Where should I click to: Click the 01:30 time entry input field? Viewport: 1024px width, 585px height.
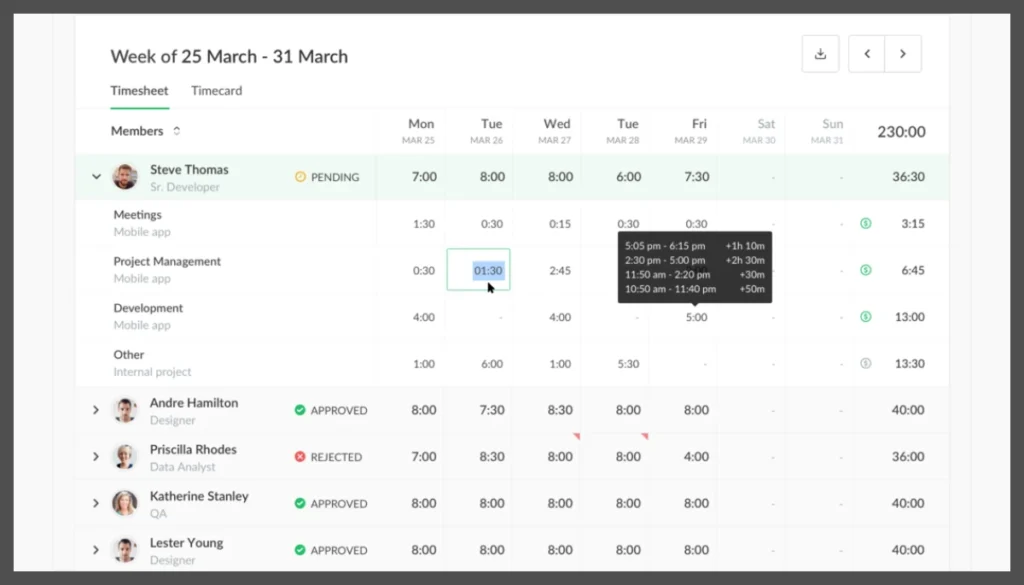478,270
